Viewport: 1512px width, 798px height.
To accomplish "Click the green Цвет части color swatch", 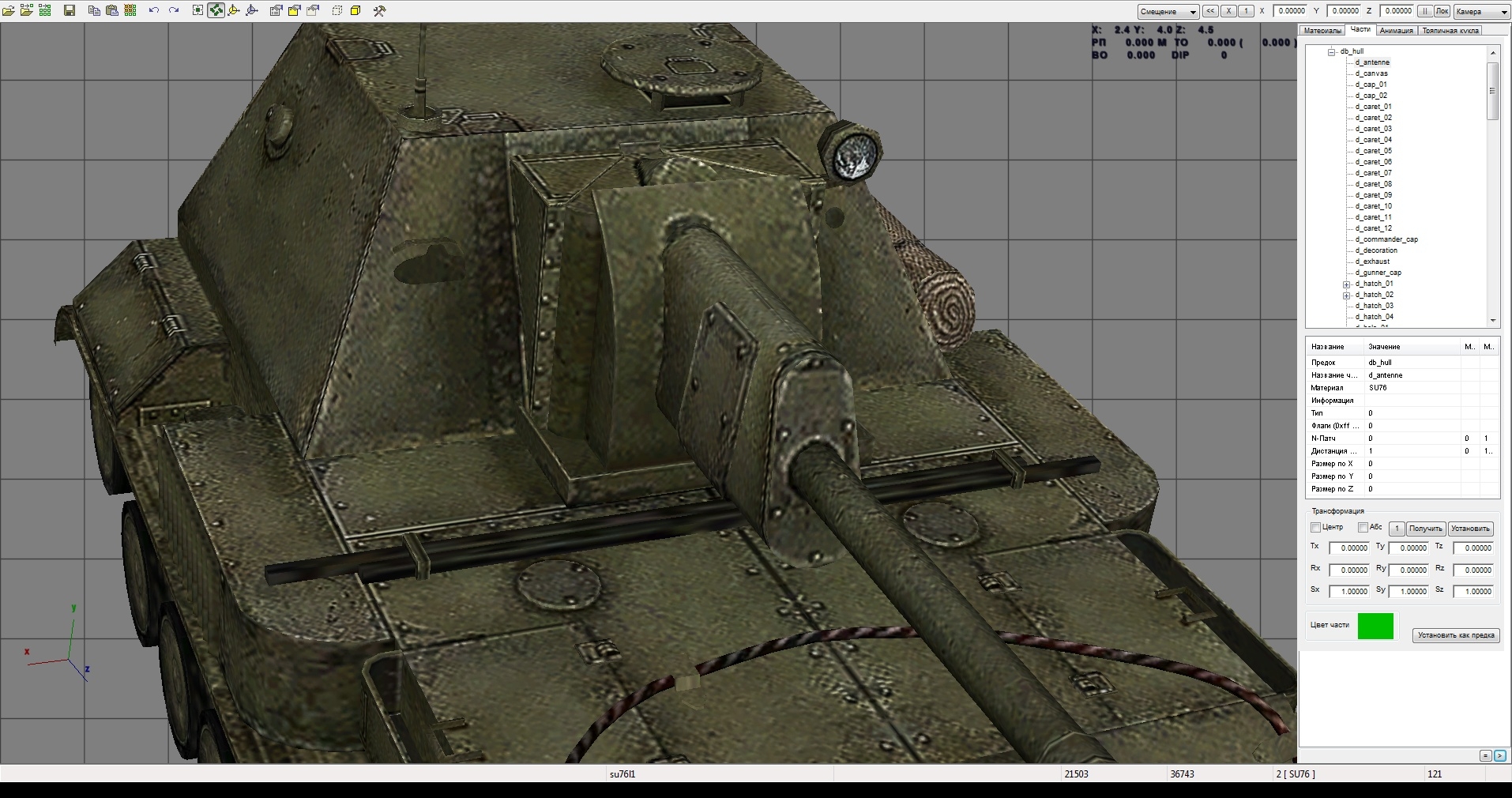I will click(1375, 627).
